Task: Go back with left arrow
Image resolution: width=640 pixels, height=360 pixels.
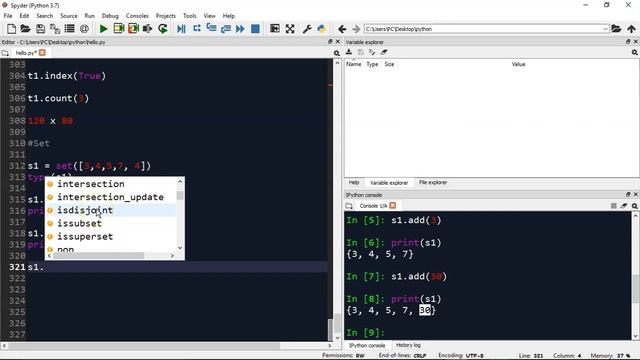Action: click(342, 29)
